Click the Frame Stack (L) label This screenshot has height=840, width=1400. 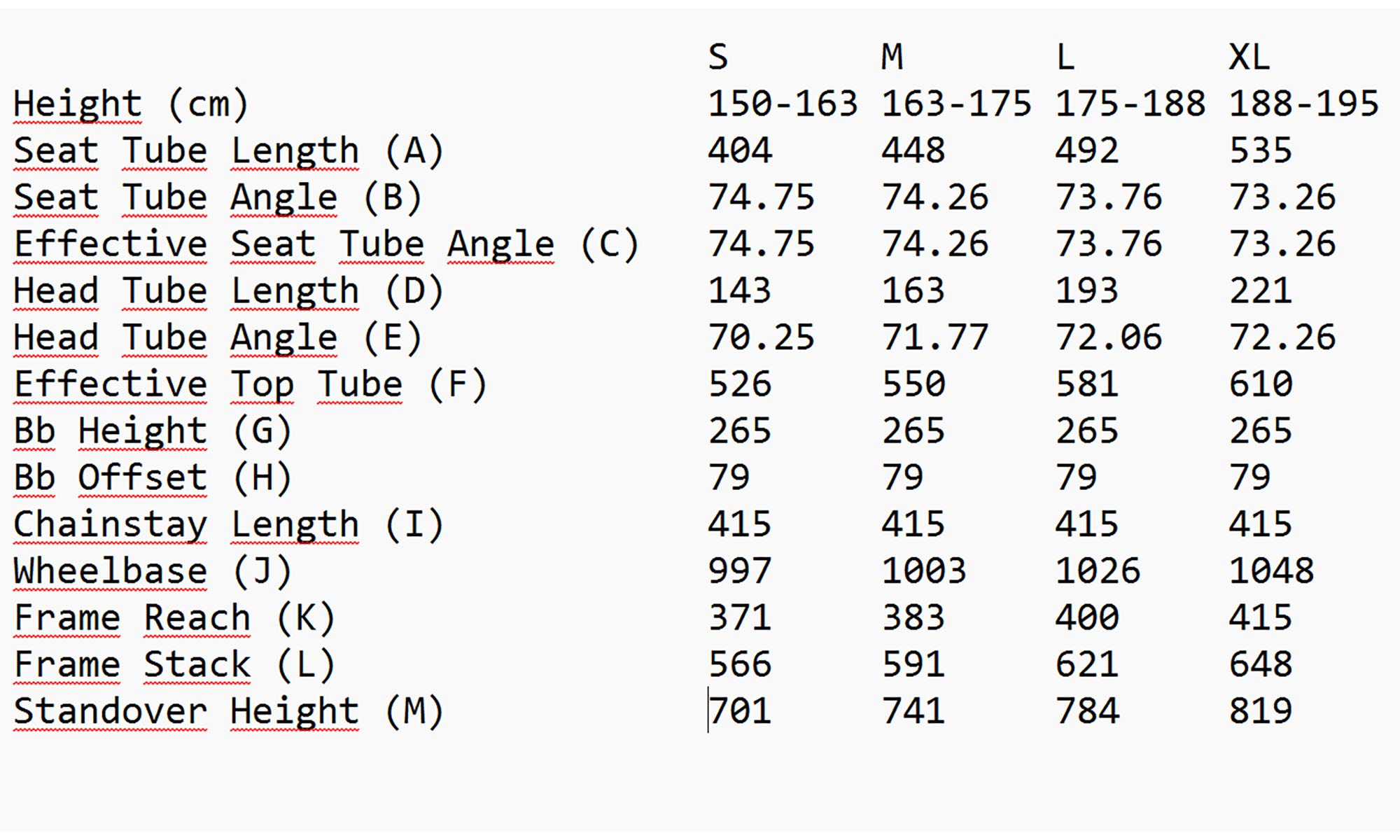174,665
